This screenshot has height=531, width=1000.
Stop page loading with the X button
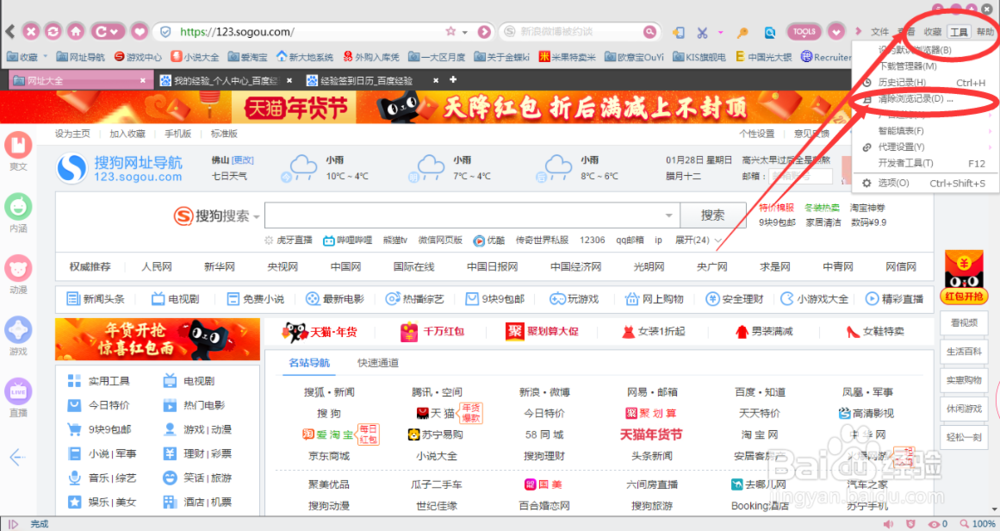31,31
